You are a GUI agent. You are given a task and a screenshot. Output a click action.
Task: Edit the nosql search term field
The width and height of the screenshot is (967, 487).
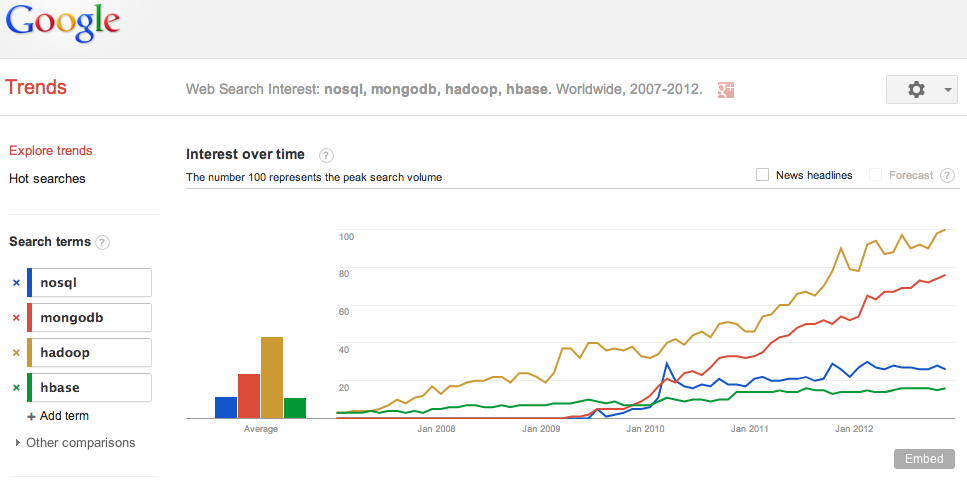click(x=94, y=283)
